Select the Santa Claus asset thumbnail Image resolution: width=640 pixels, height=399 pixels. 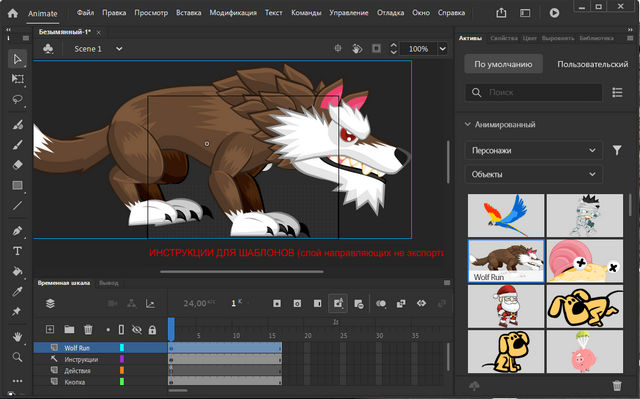tap(506, 306)
